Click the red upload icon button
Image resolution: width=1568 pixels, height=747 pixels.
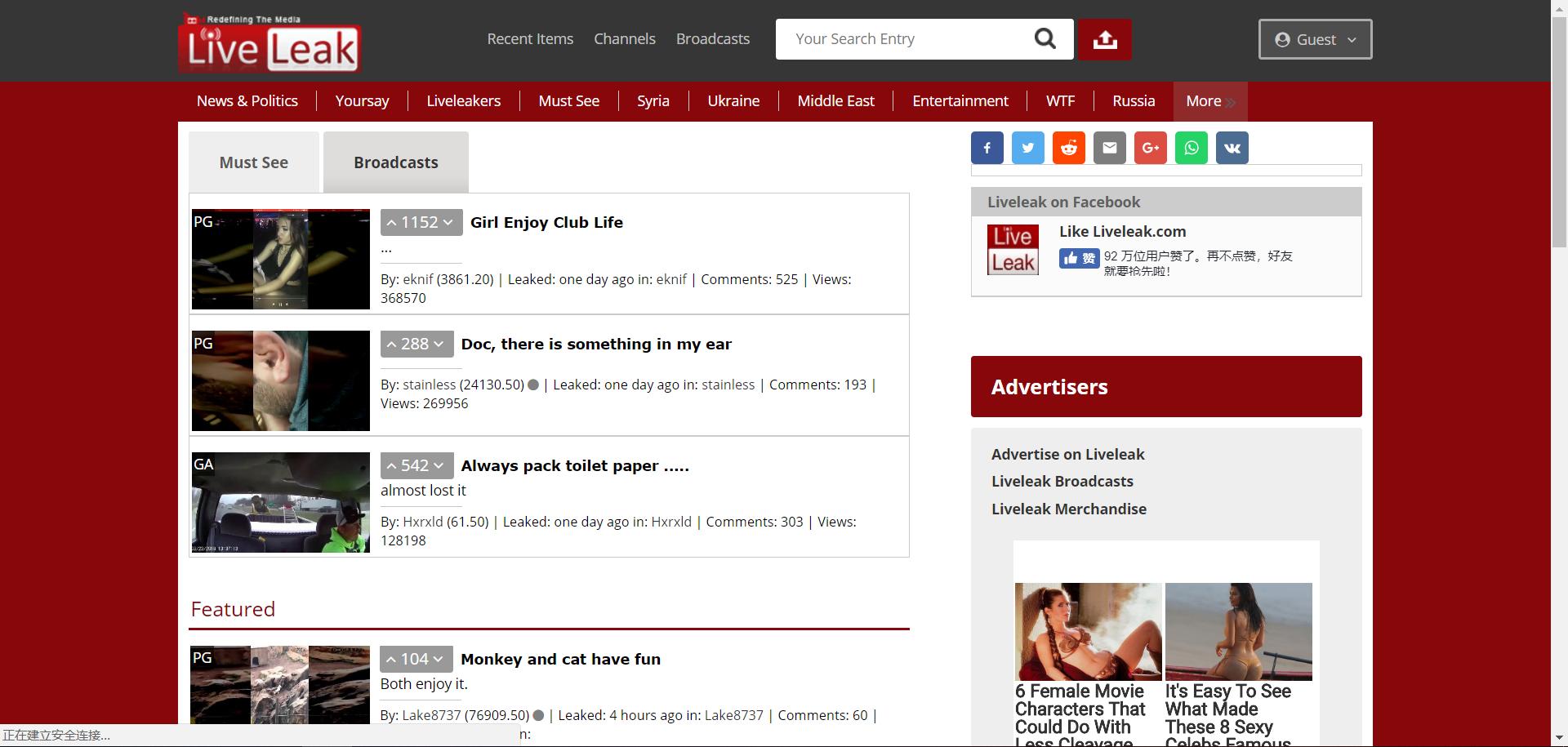1104,39
